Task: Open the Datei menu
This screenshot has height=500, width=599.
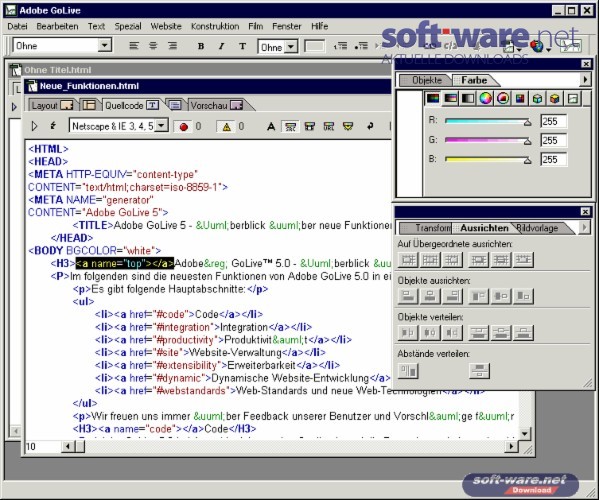Action: pos(17,26)
